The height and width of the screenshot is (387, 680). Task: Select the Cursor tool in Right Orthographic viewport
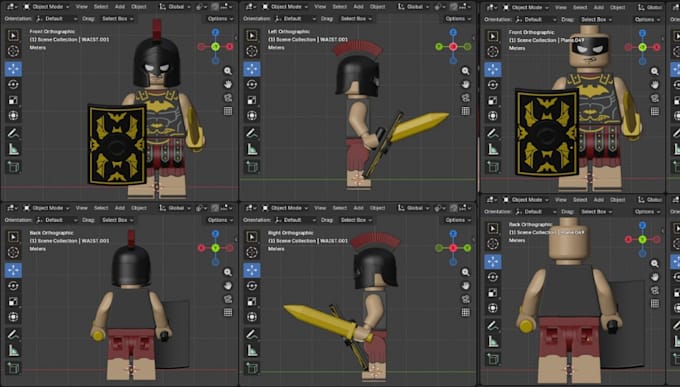[252, 252]
